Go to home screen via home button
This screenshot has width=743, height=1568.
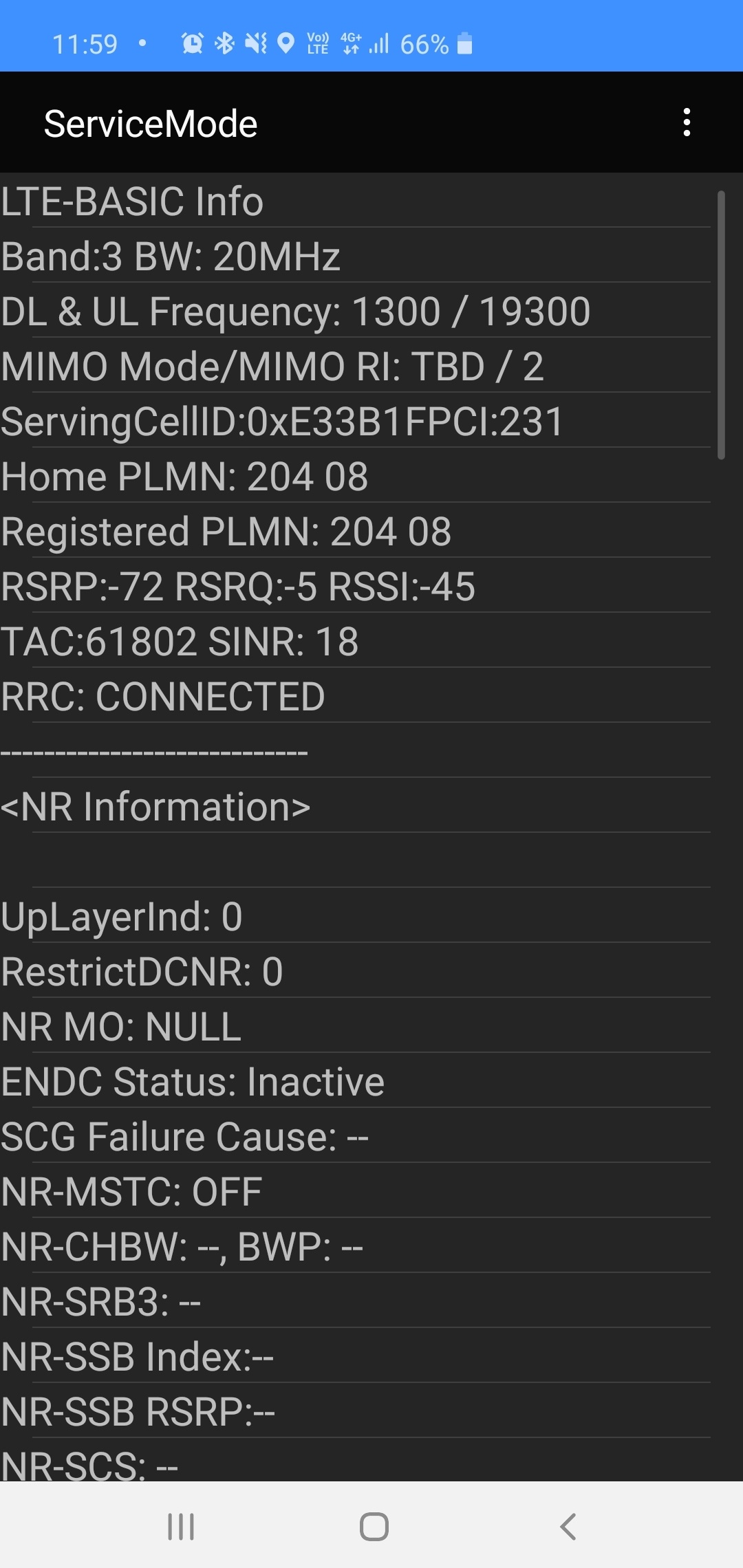point(374,1527)
